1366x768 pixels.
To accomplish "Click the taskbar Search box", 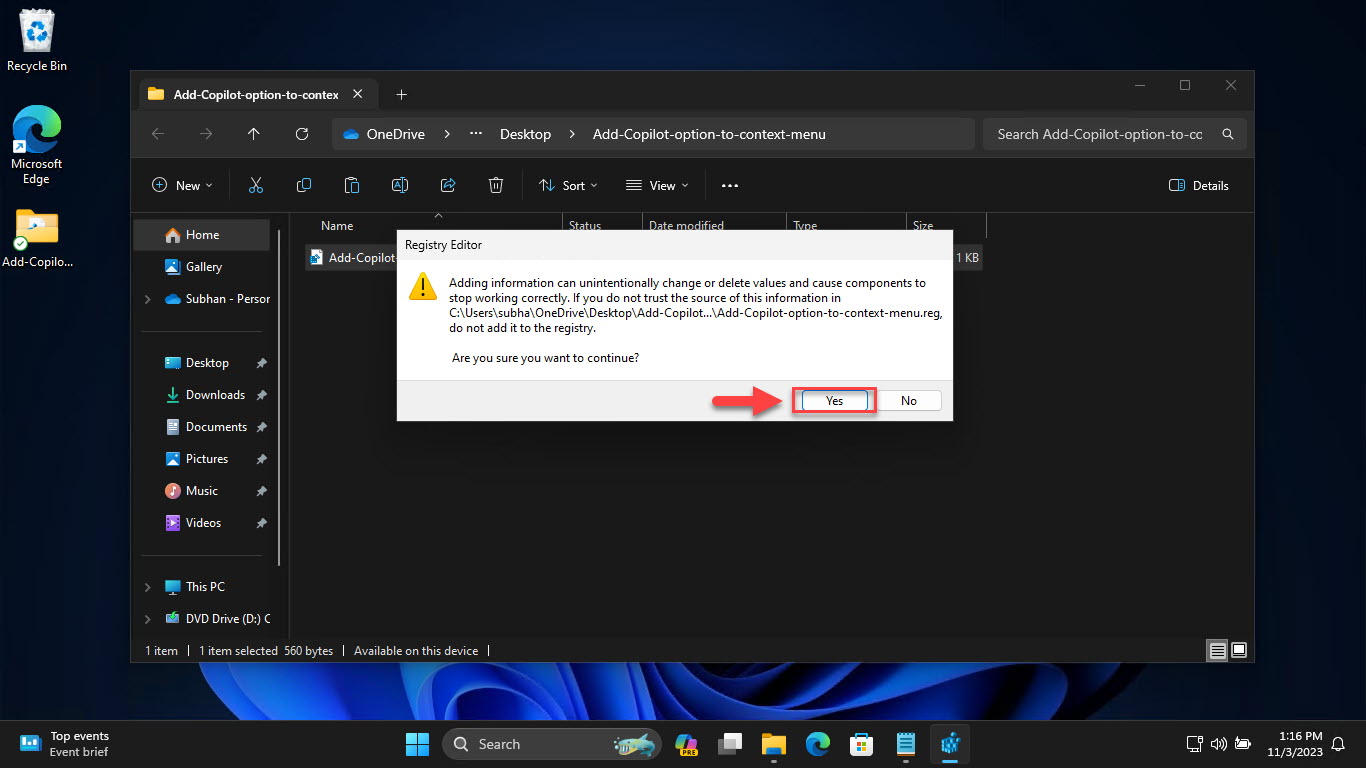I will pyautogui.click(x=551, y=744).
